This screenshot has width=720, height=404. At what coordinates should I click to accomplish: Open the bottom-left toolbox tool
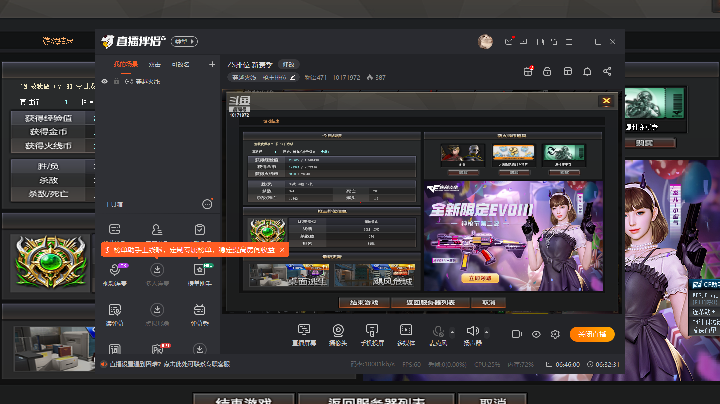coord(114,349)
